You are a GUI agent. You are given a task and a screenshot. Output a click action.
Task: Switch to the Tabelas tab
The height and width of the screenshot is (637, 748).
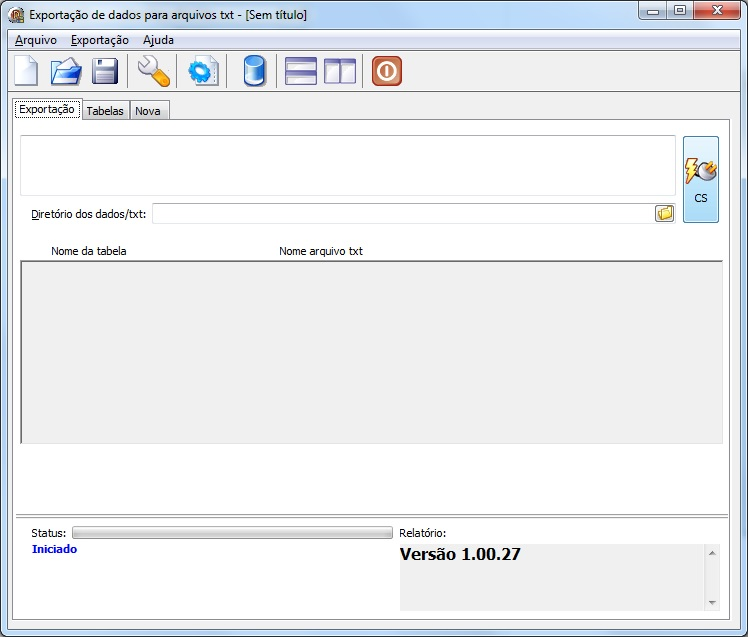(x=105, y=111)
